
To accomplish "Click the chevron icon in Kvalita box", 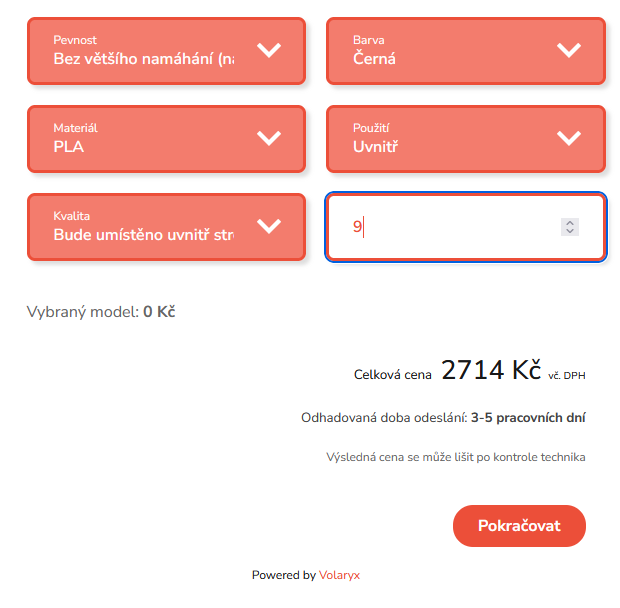I will tap(269, 226).
